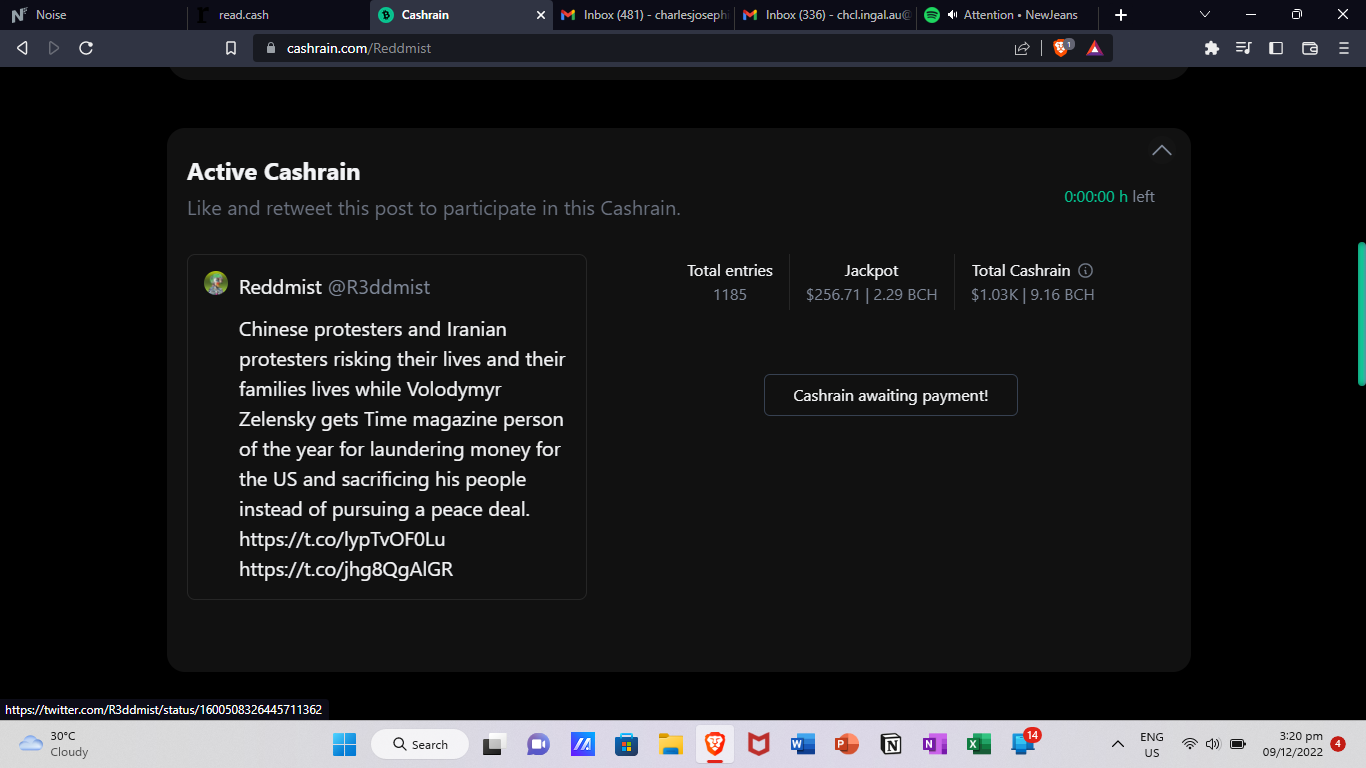Open Microsoft Store from the taskbar
Image resolution: width=1366 pixels, height=768 pixels.
pos(627,744)
